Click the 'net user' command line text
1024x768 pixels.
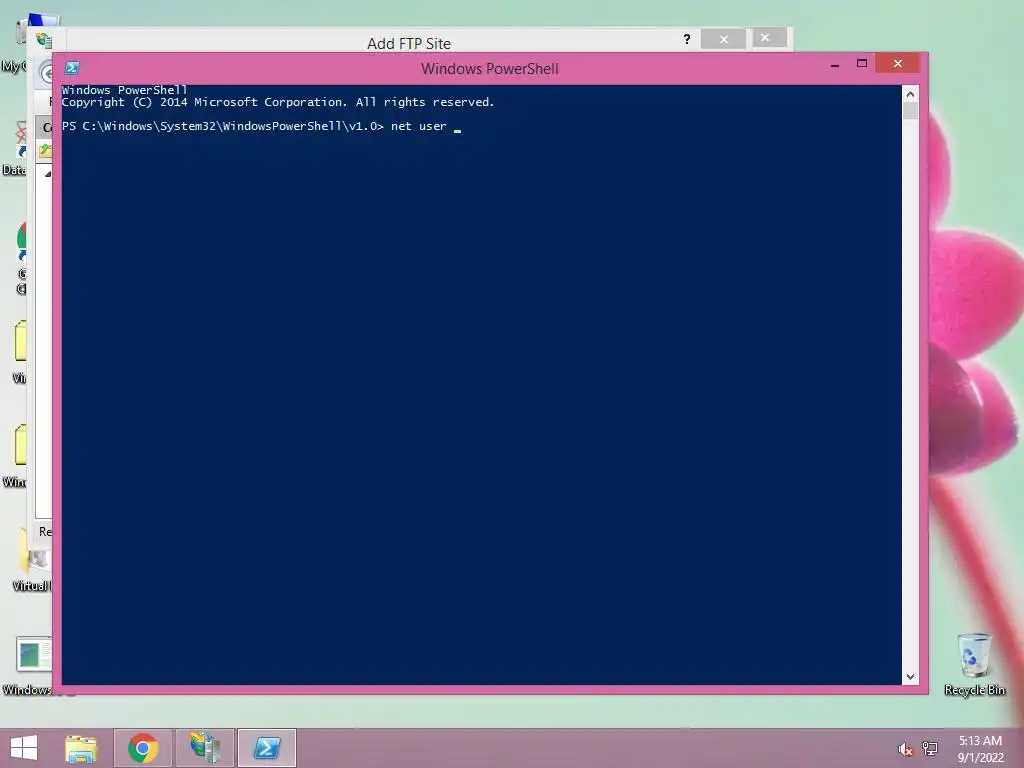click(x=419, y=126)
